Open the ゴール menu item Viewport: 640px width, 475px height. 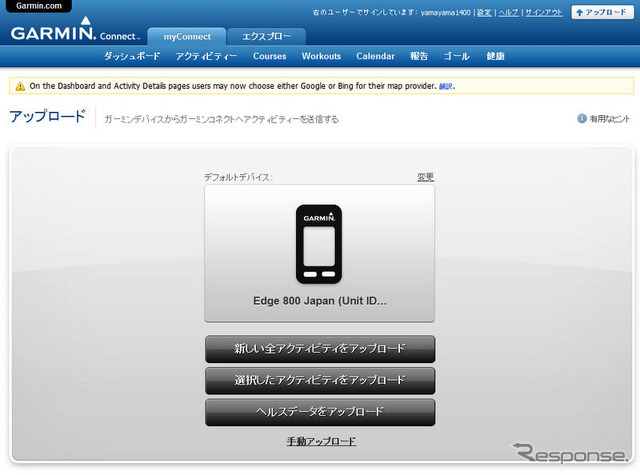point(457,56)
